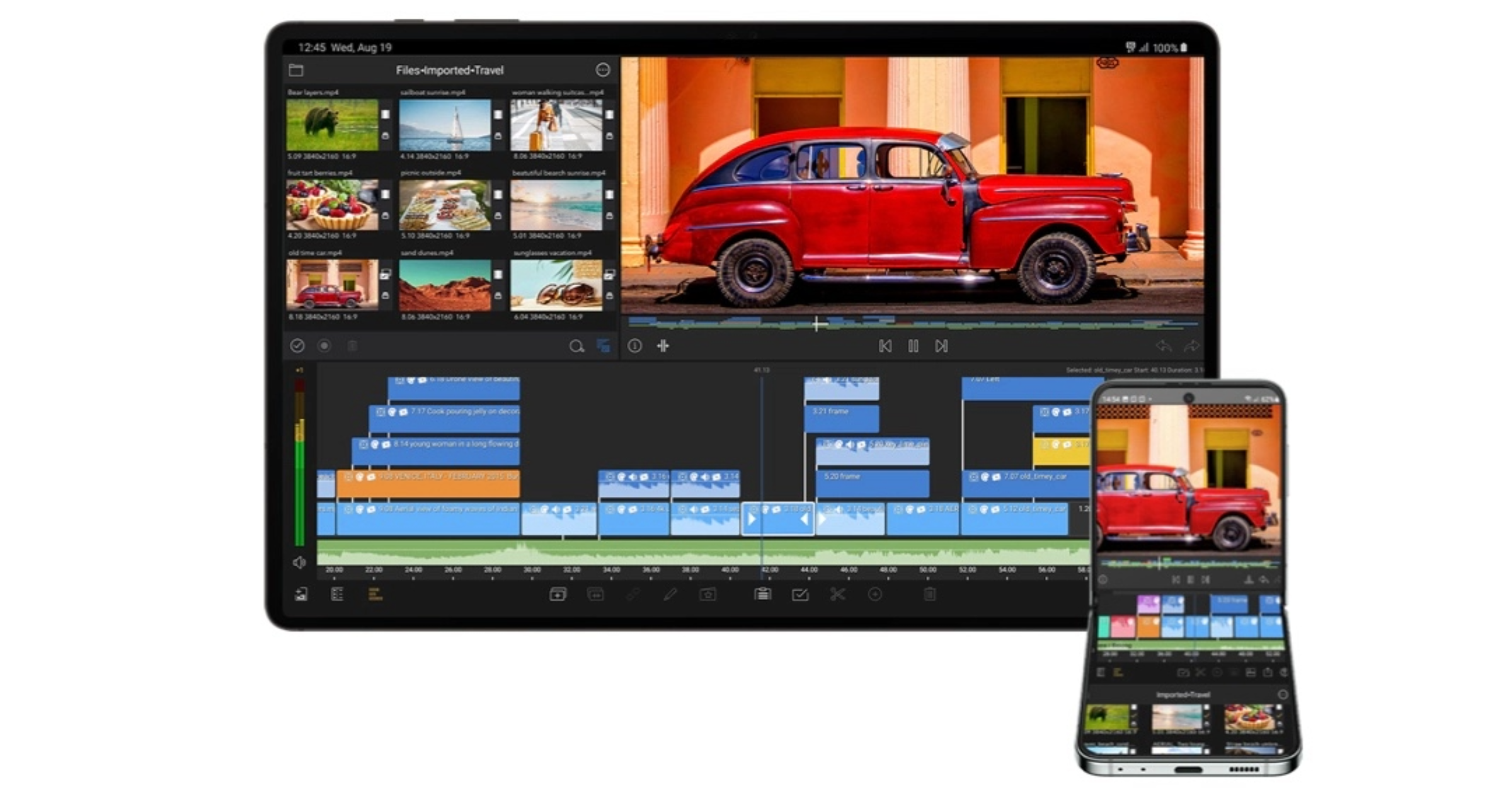
Task: Open the library ellipsis options menu
Action: [603, 70]
